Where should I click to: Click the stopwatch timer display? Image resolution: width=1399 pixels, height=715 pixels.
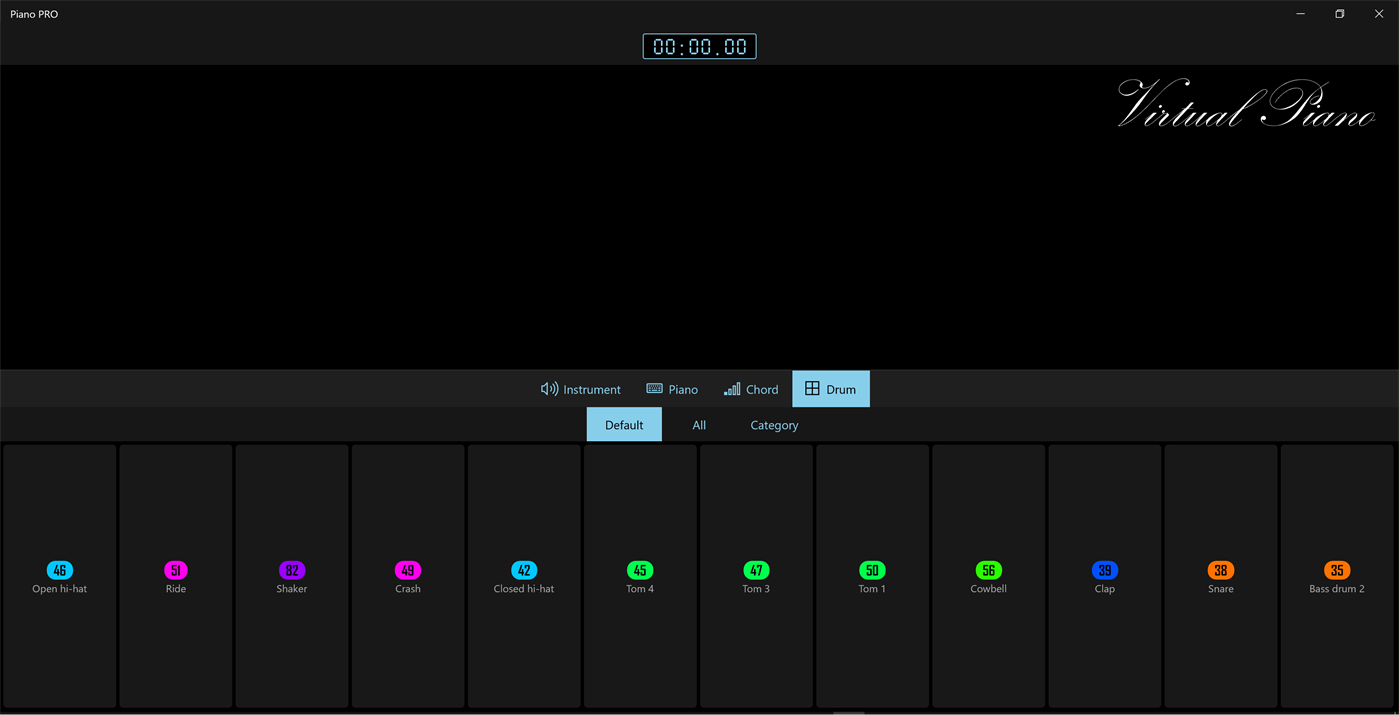699,45
